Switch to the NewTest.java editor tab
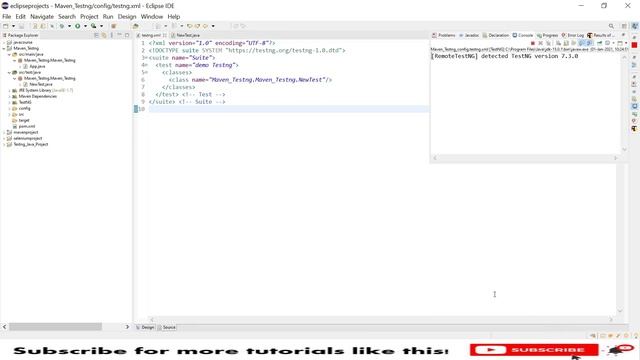Image resolution: width=640 pixels, height=360 pixels. [185, 36]
